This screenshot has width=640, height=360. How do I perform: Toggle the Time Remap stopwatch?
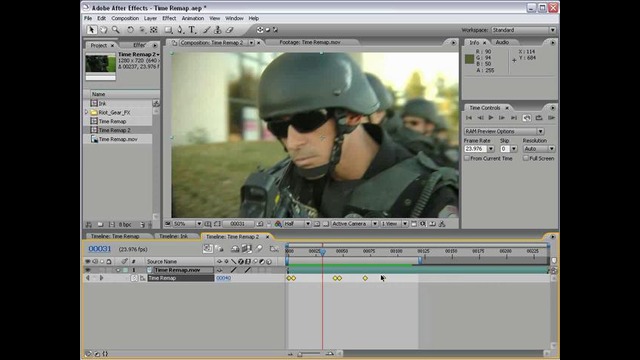pyautogui.click(x=134, y=278)
